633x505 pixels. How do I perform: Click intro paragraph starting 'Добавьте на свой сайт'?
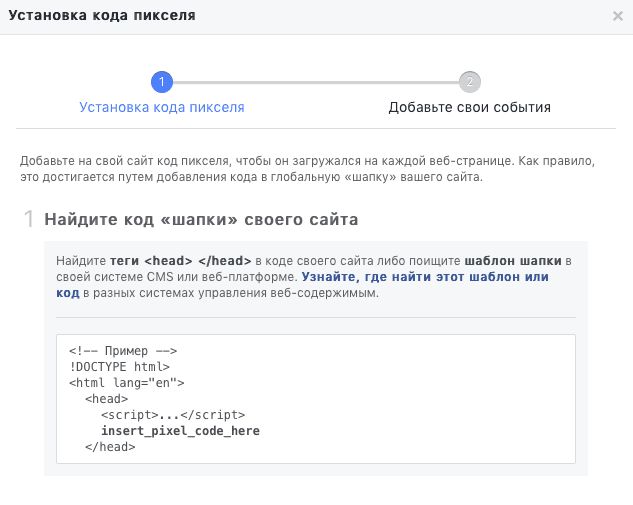tap(308, 169)
